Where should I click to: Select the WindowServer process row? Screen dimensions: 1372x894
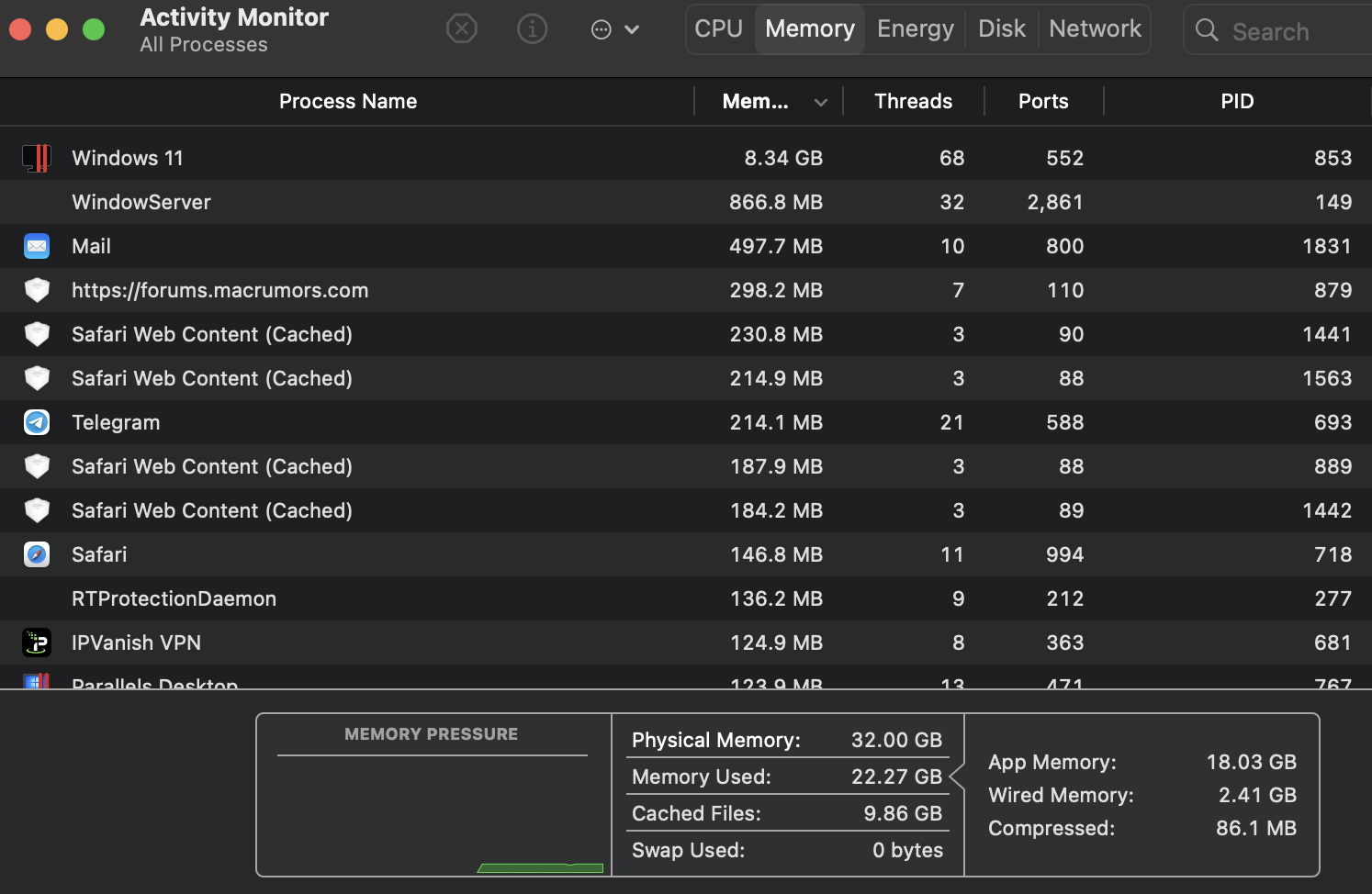click(x=367, y=202)
